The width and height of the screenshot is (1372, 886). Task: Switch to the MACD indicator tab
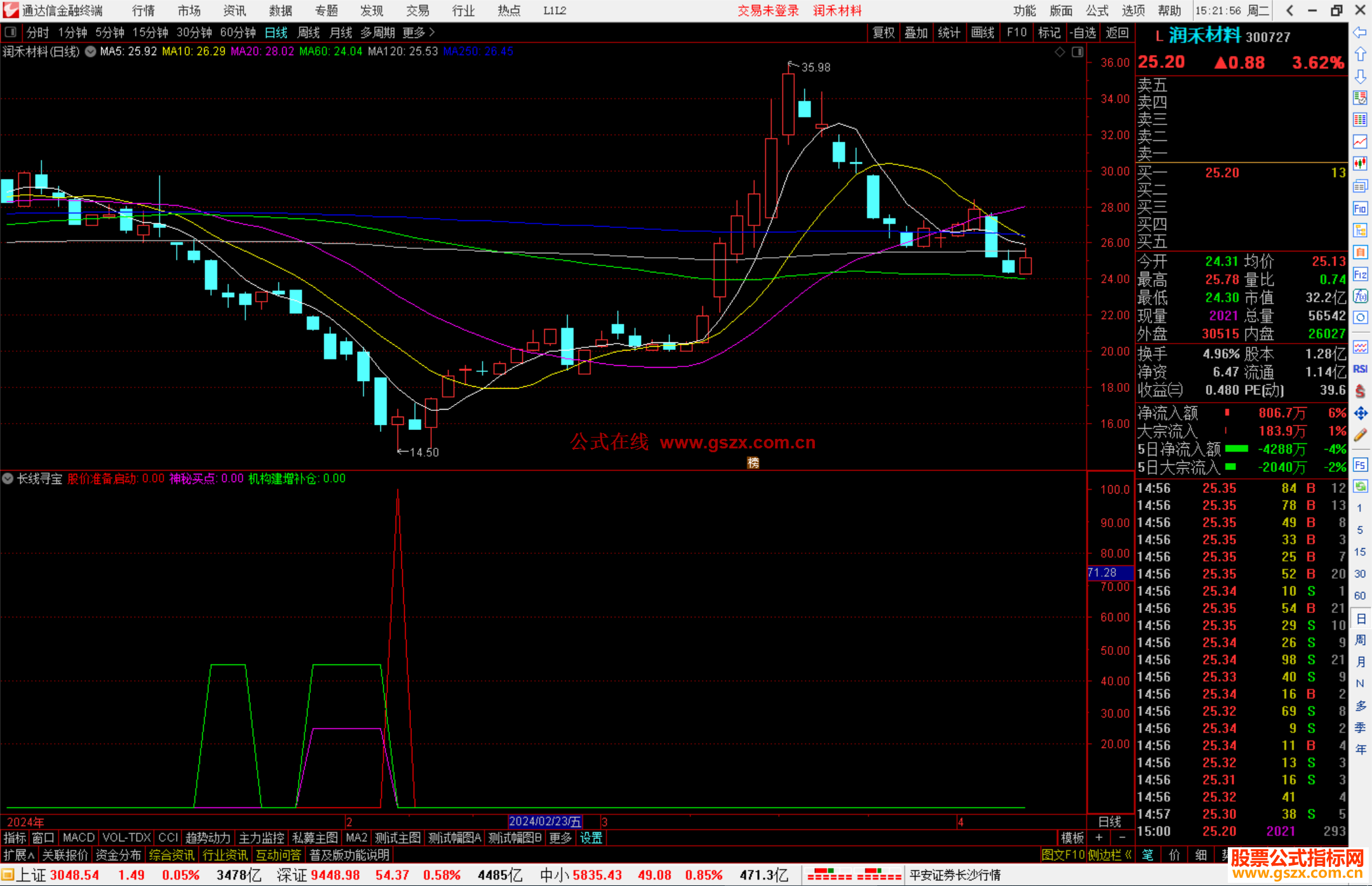(78, 838)
